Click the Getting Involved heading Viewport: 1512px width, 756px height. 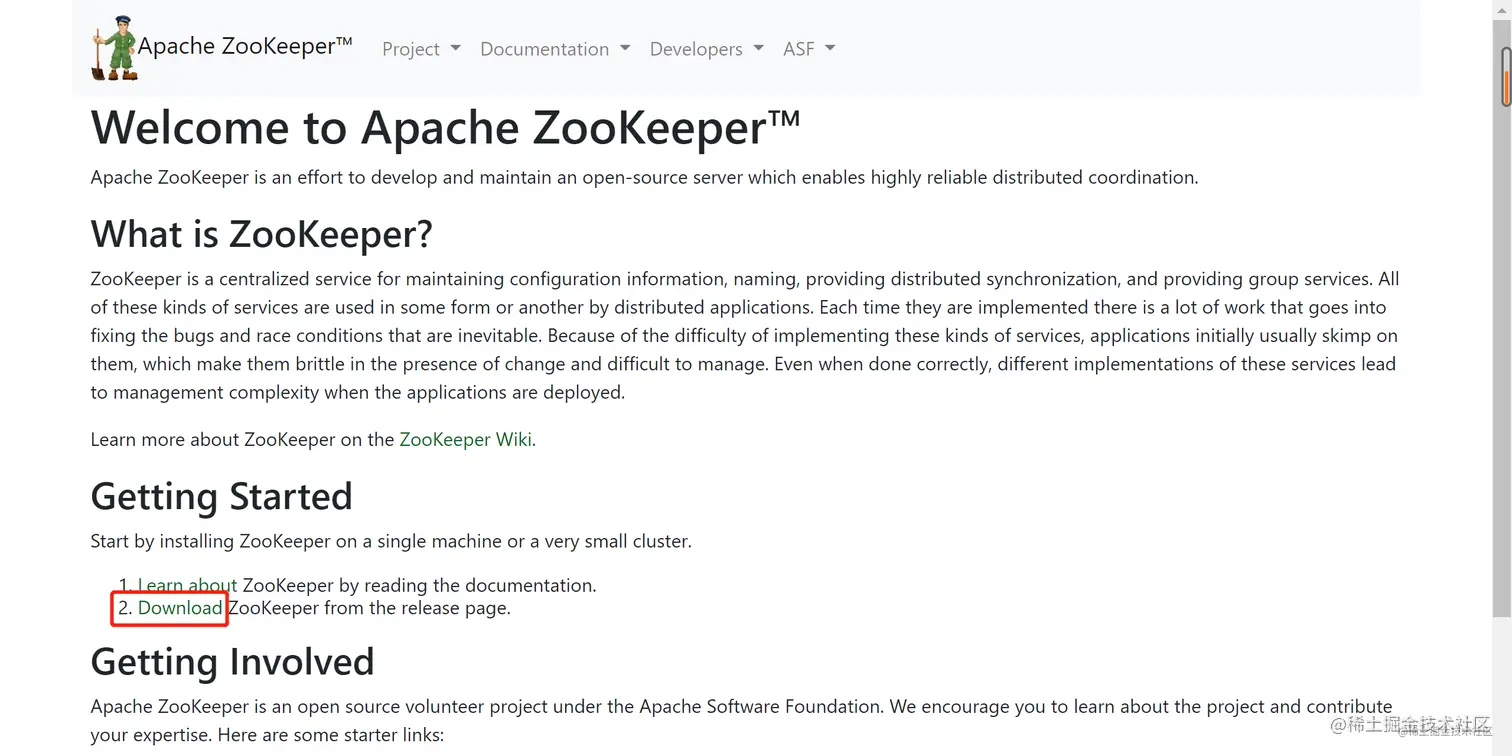[233, 662]
